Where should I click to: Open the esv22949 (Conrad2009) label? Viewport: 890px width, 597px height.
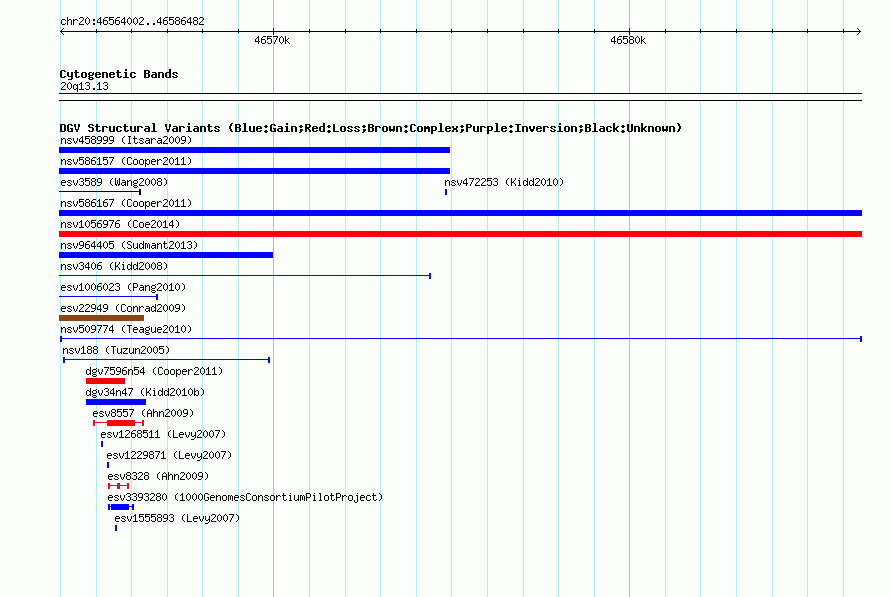coord(123,308)
